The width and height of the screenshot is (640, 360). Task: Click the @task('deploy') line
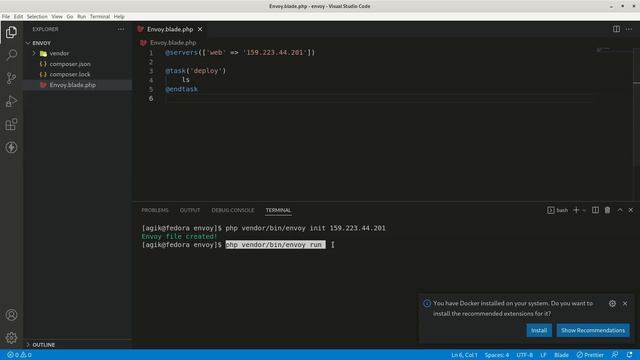click(196, 71)
